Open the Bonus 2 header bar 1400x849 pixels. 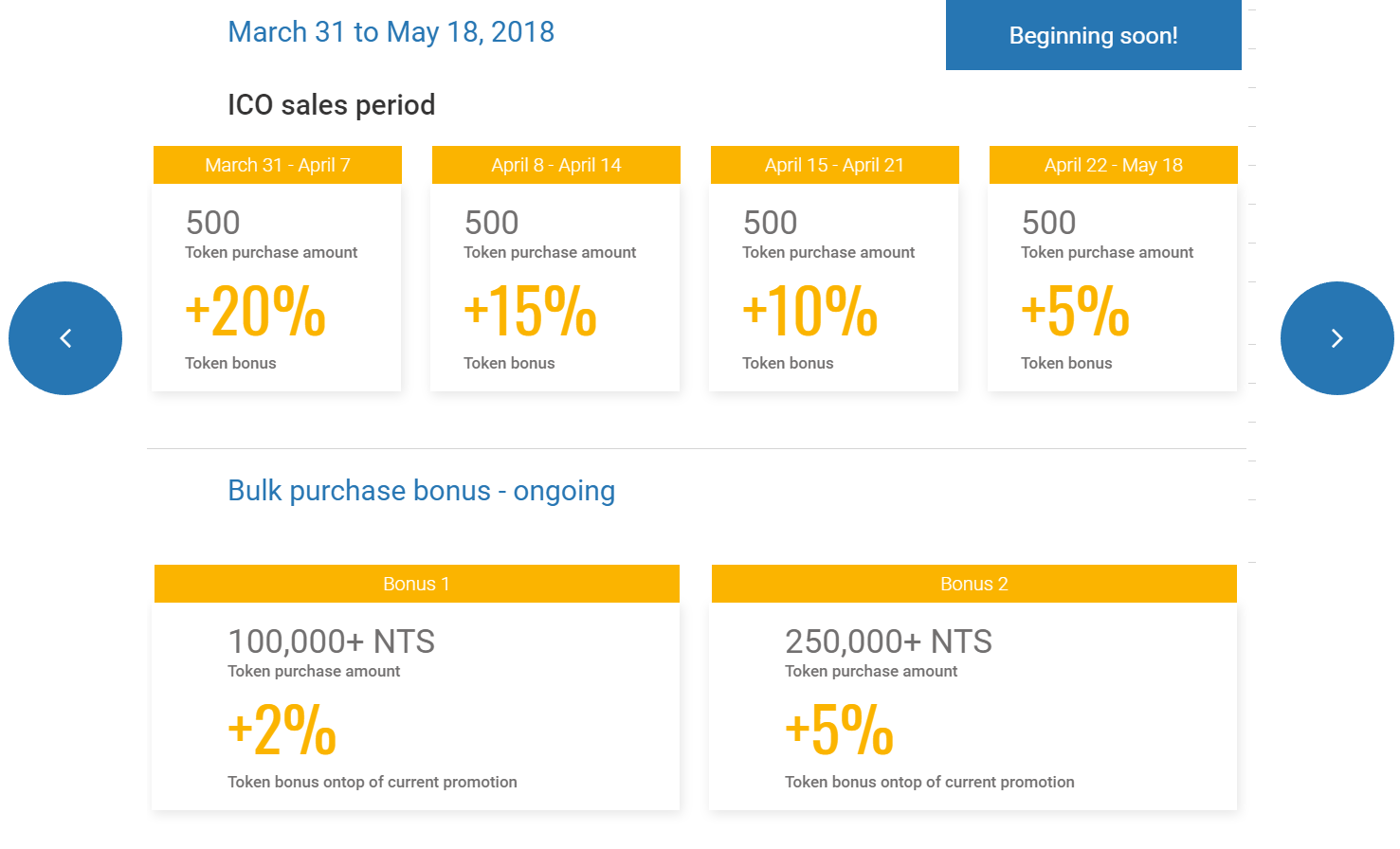974,584
